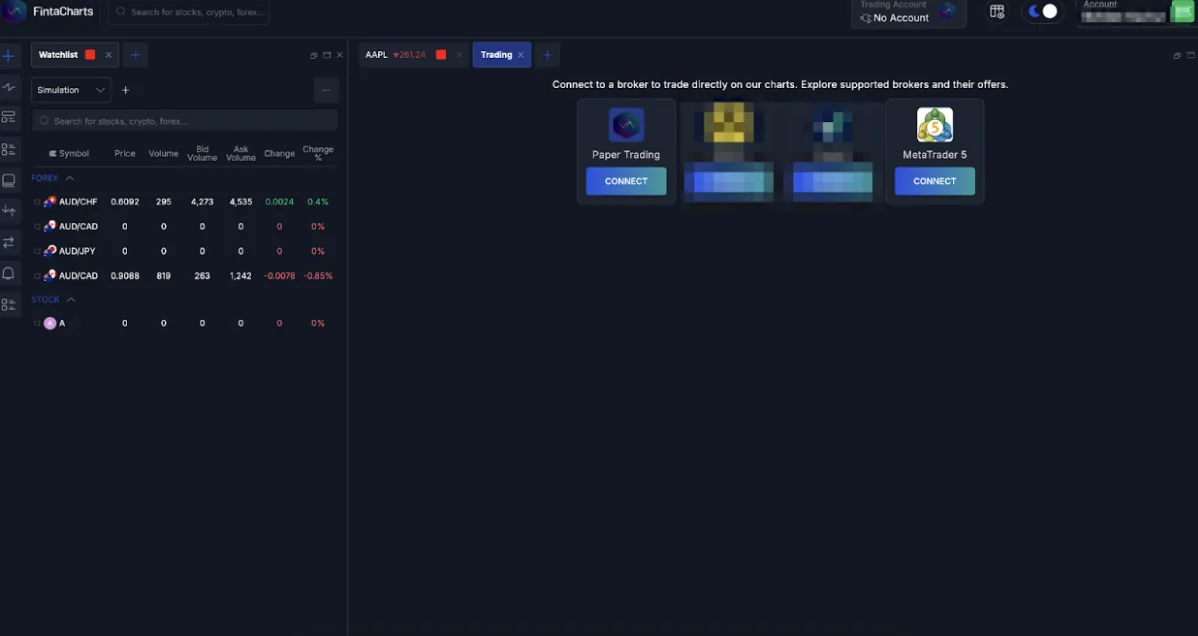Switch to the AAPL tab

pyautogui.click(x=377, y=55)
